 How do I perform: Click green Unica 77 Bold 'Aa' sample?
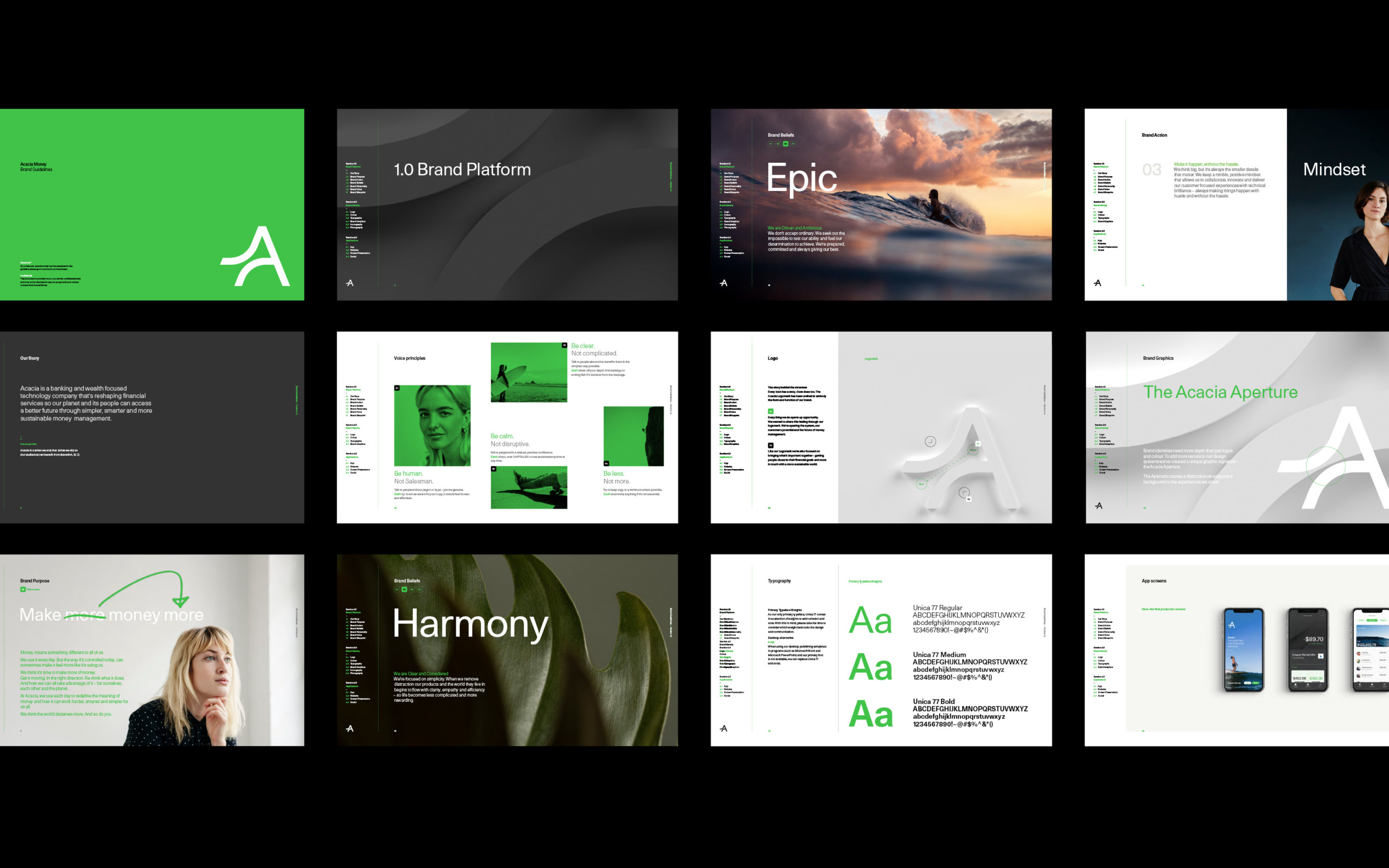870,713
